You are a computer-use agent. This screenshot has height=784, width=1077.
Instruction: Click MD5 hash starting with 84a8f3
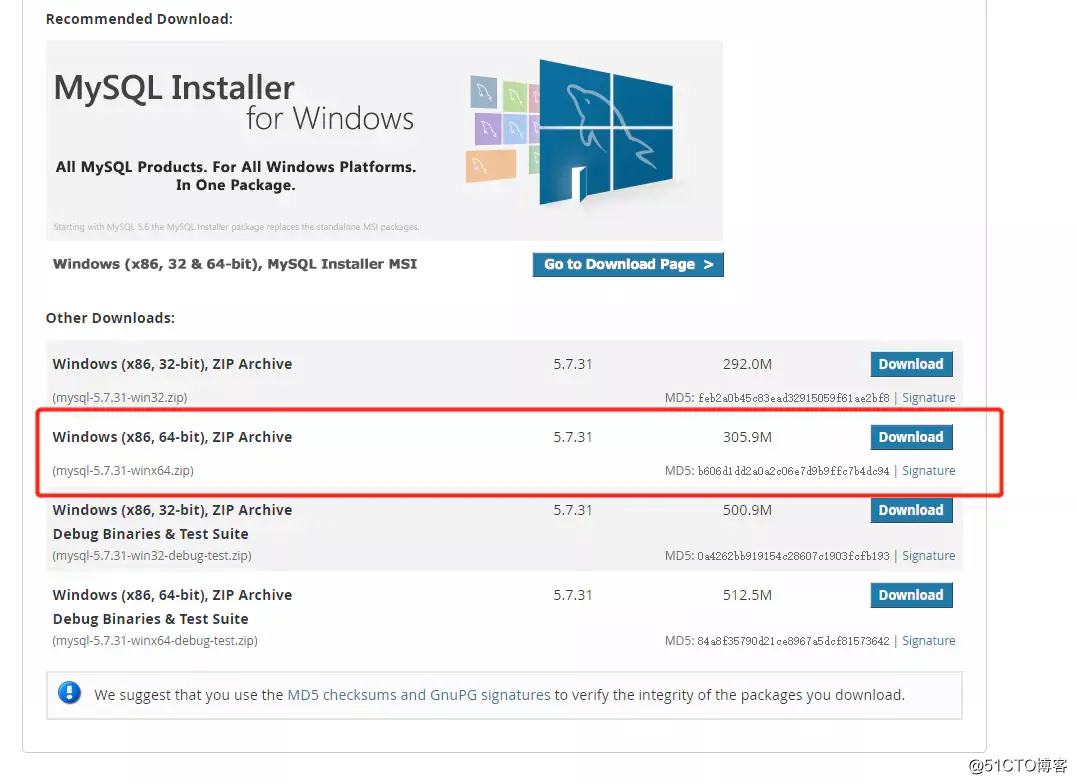(793, 641)
